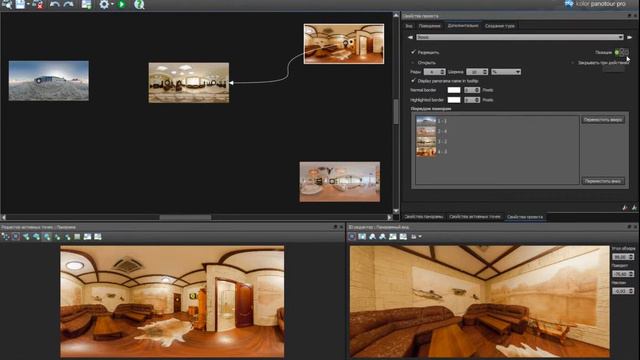Toggle Display panorama name in tooltip checkbox
Screen dimensions: 640x360
(413, 81)
